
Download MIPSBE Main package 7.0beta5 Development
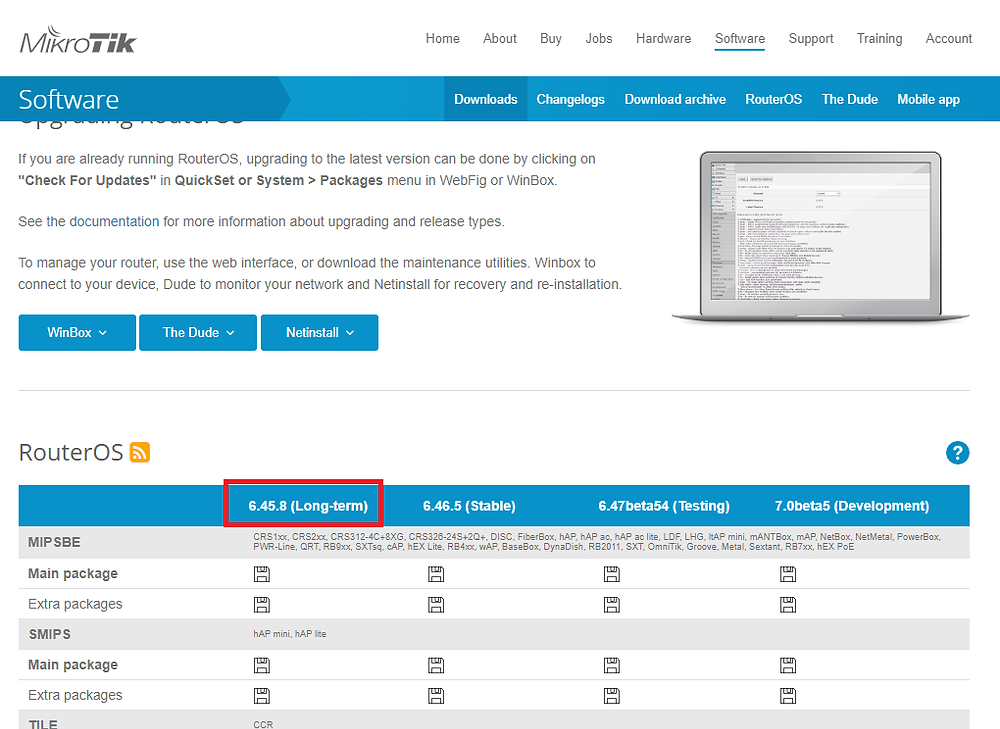pyautogui.click(x=788, y=574)
